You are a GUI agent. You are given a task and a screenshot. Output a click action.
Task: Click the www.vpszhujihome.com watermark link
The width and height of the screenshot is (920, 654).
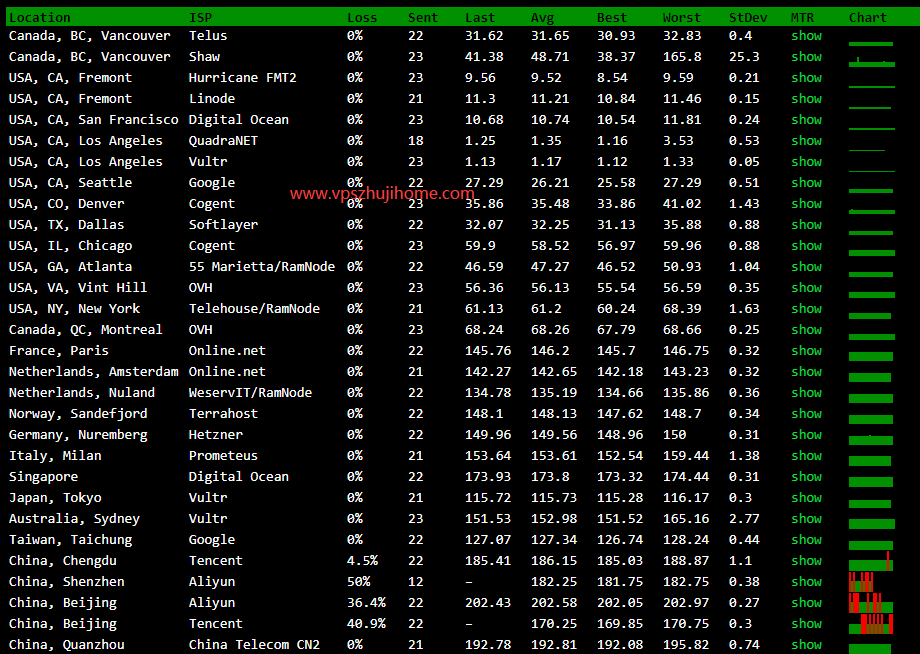coord(382,194)
